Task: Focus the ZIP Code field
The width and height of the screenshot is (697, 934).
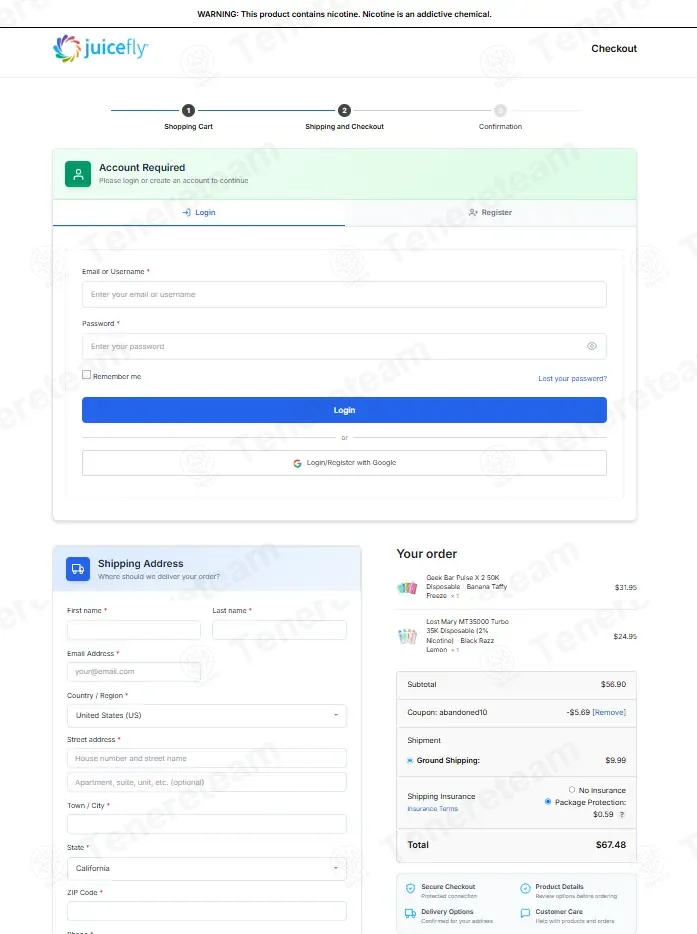Action: [207, 911]
